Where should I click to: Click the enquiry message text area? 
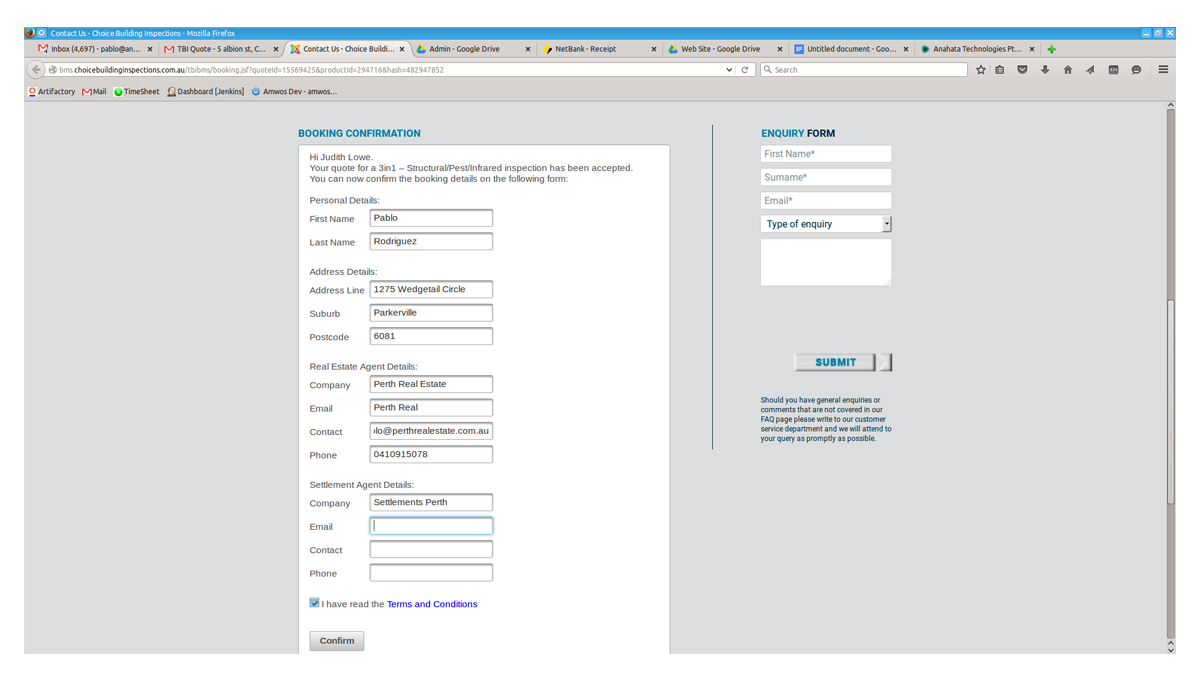[x=826, y=262]
